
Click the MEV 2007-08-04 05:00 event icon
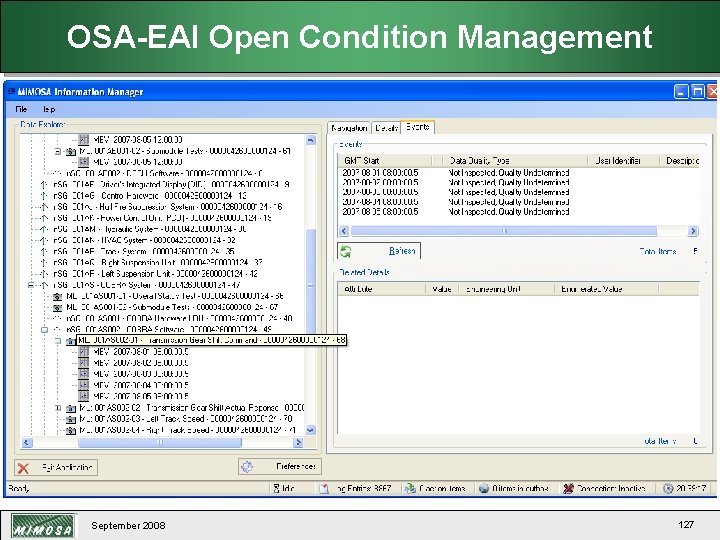84,385
